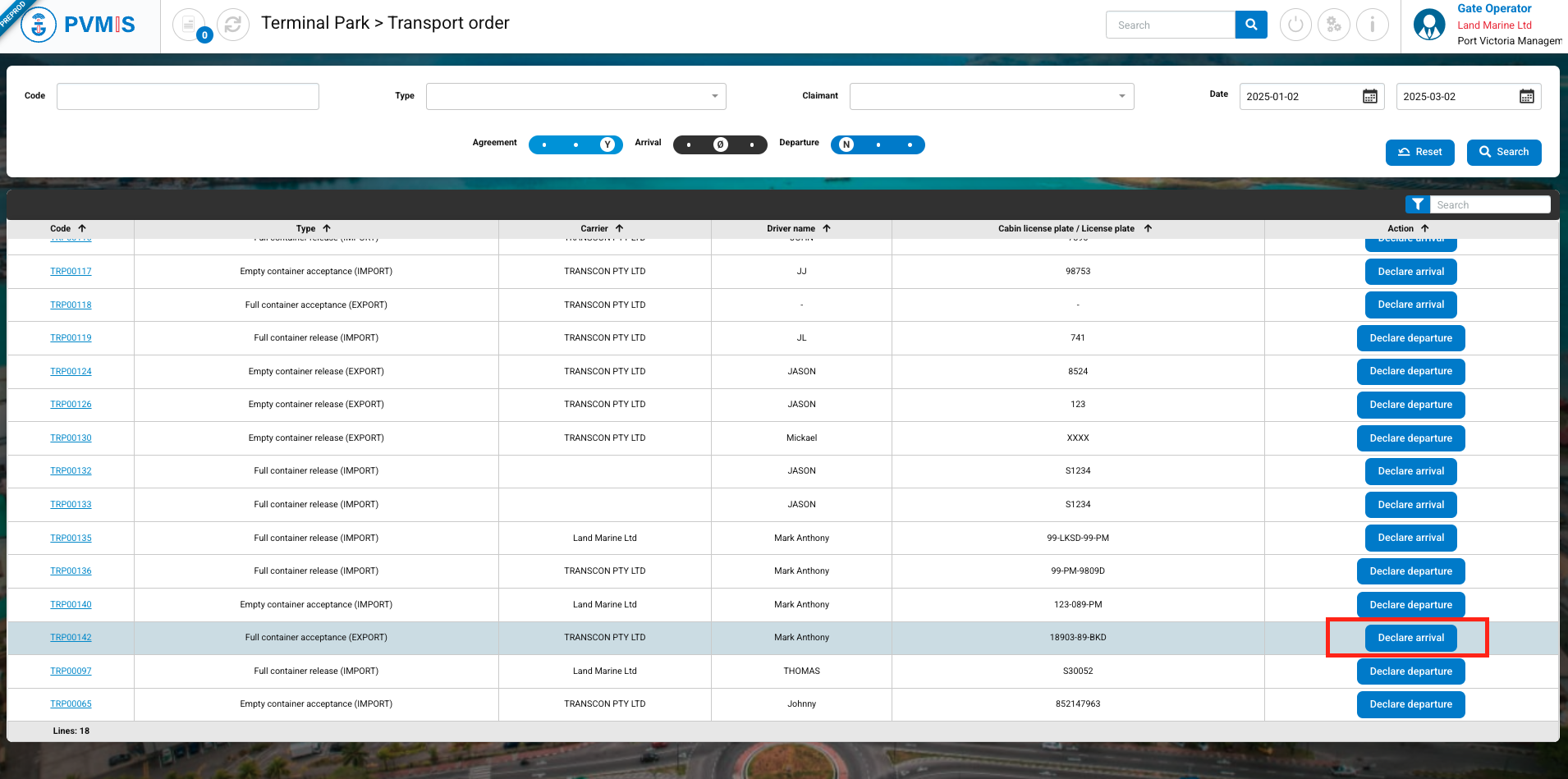This screenshot has height=779, width=1568.
Task: Click the Reset button
Action: (1419, 152)
